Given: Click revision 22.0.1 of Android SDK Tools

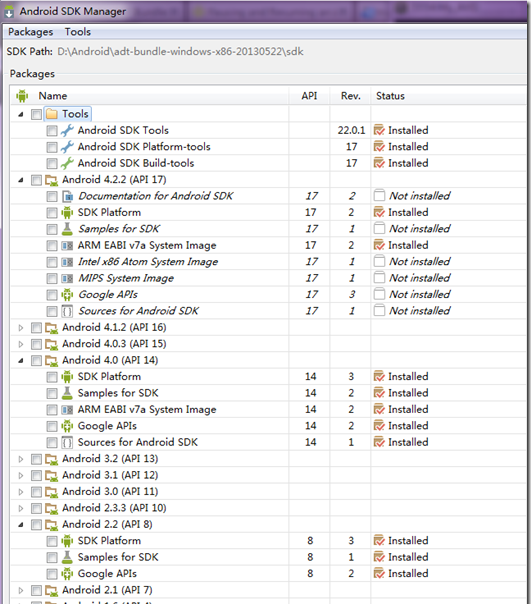Looking at the screenshot, I should click(351, 130).
